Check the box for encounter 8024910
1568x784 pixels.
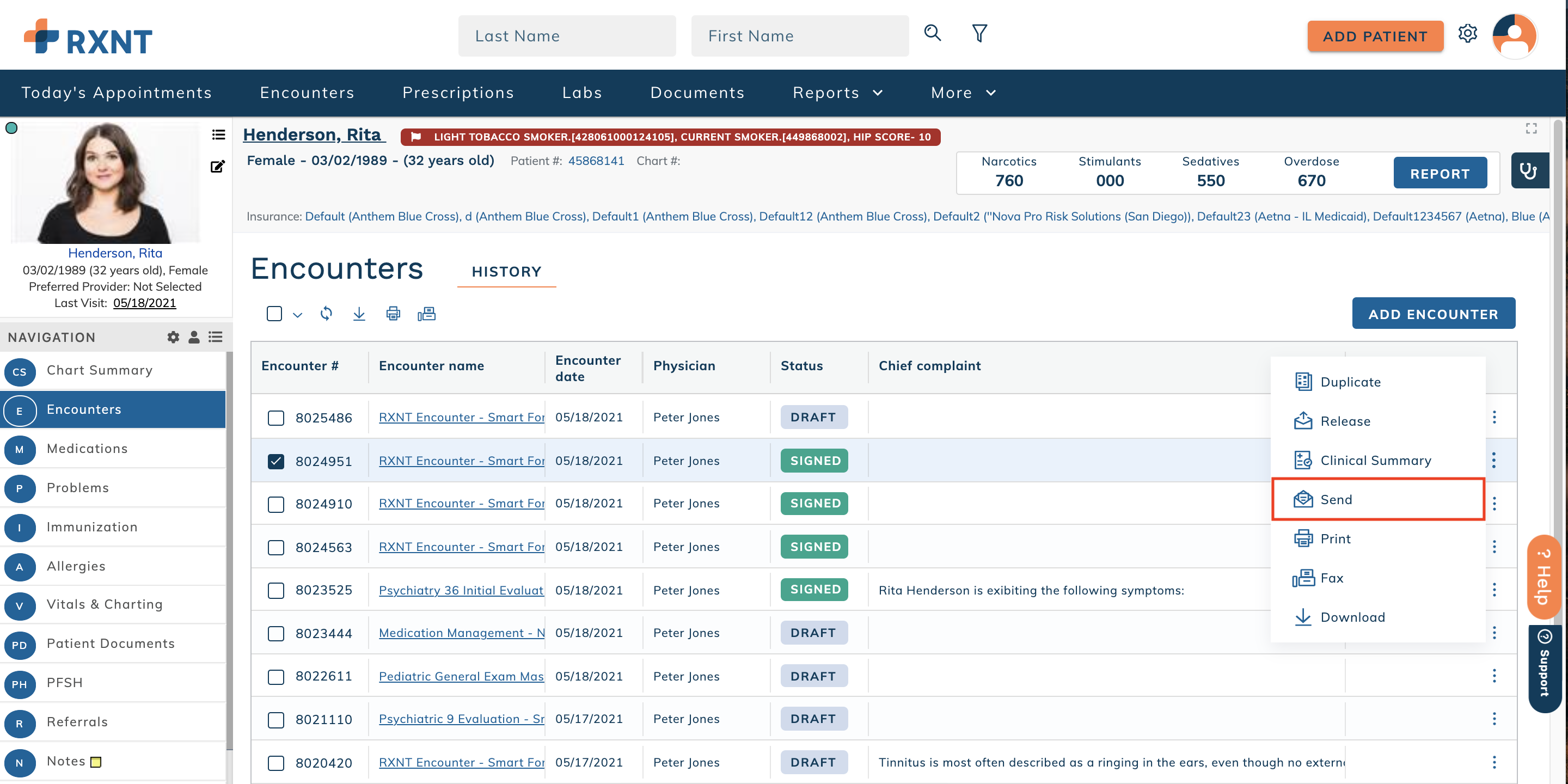(x=277, y=504)
